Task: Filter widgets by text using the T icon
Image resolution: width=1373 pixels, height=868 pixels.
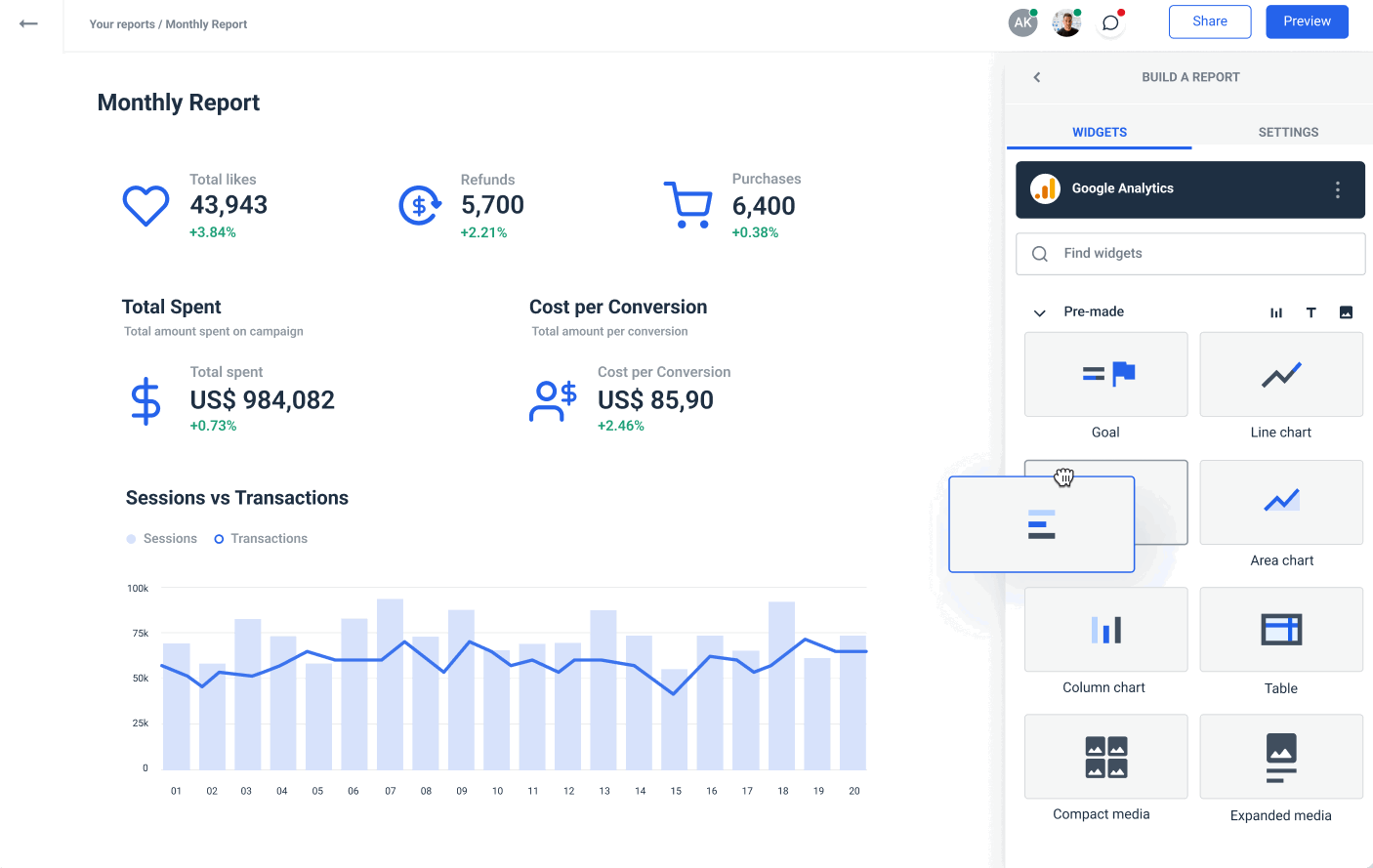Action: pyautogui.click(x=1311, y=311)
